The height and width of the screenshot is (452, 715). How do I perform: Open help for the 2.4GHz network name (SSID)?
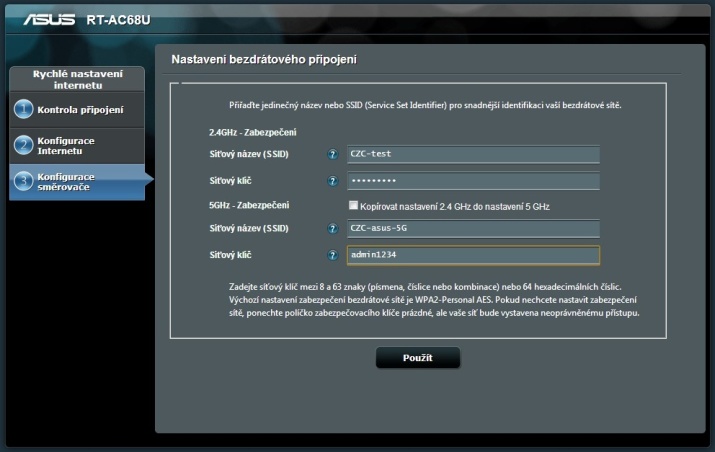click(x=333, y=154)
